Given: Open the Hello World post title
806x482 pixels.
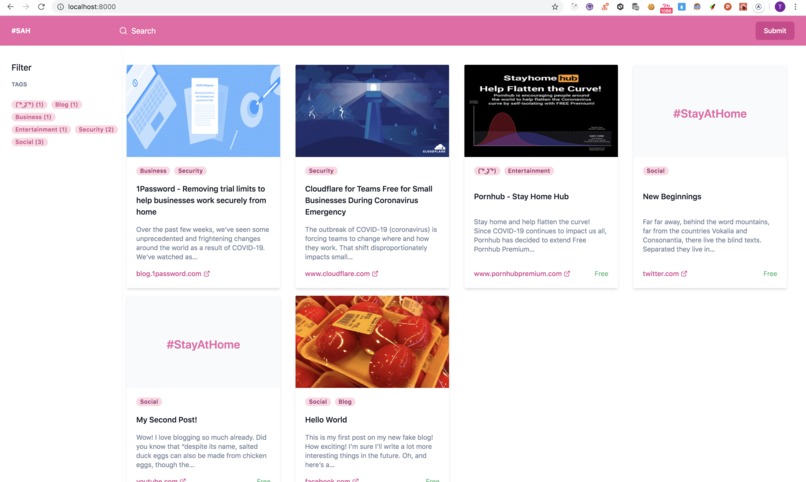Looking at the screenshot, I should click(x=326, y=420).
